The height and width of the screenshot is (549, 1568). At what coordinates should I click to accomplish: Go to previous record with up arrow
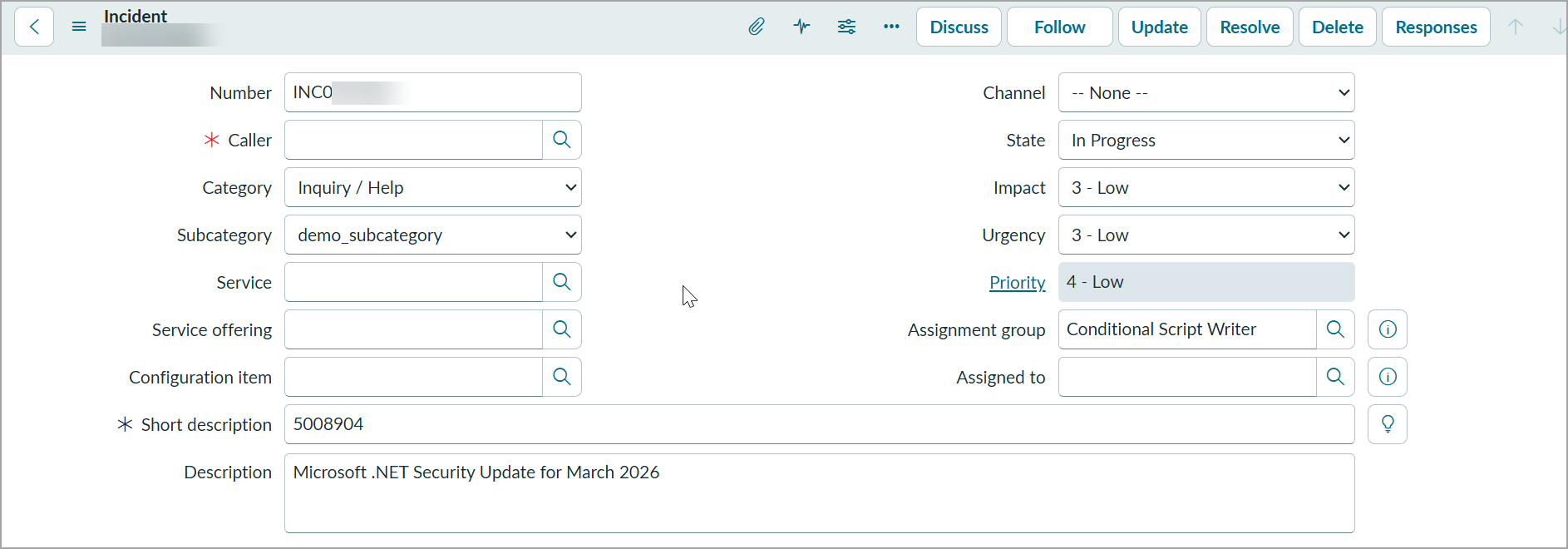[1516, 27]
